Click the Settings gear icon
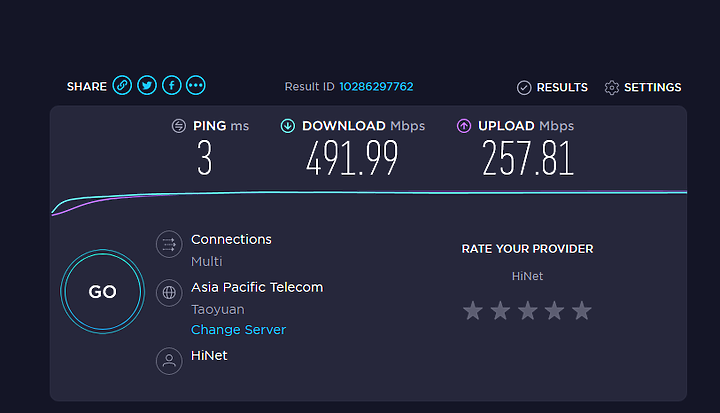Viewport: 720px width, 413px height. click(x=612, y=87)
